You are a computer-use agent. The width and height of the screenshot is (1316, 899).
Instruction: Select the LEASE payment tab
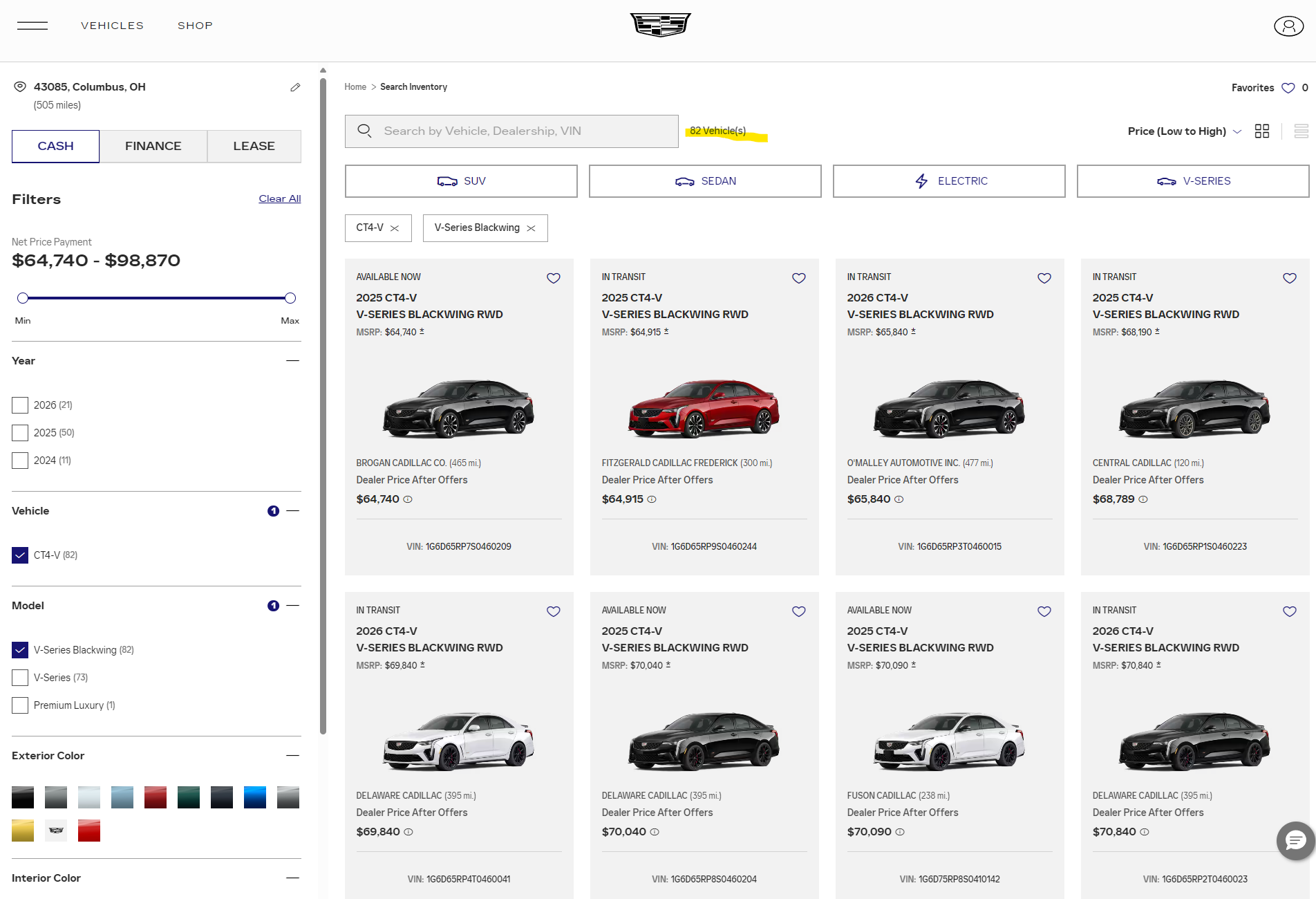254,147
